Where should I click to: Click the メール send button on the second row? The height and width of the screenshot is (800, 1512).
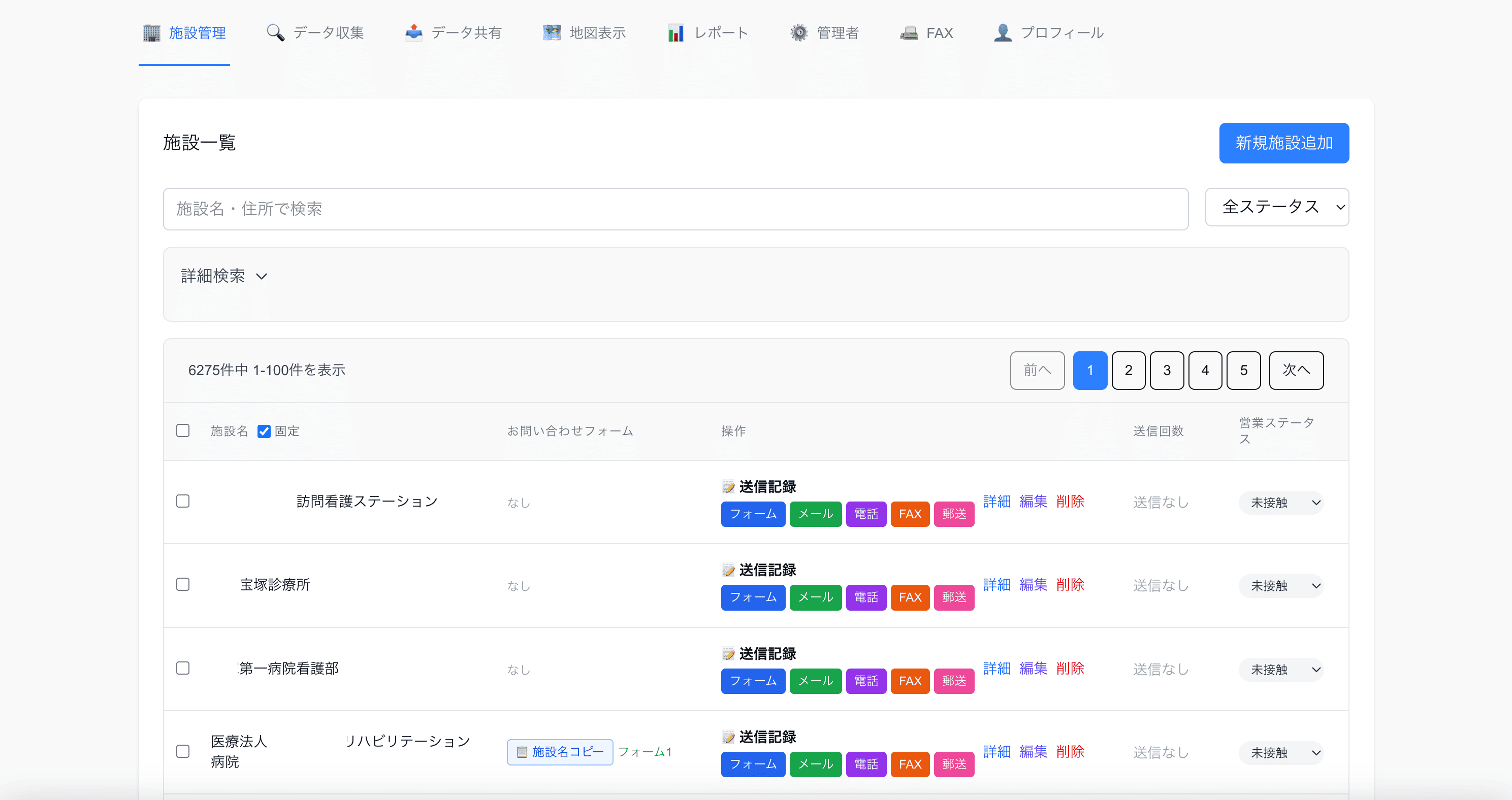[815, 597]
